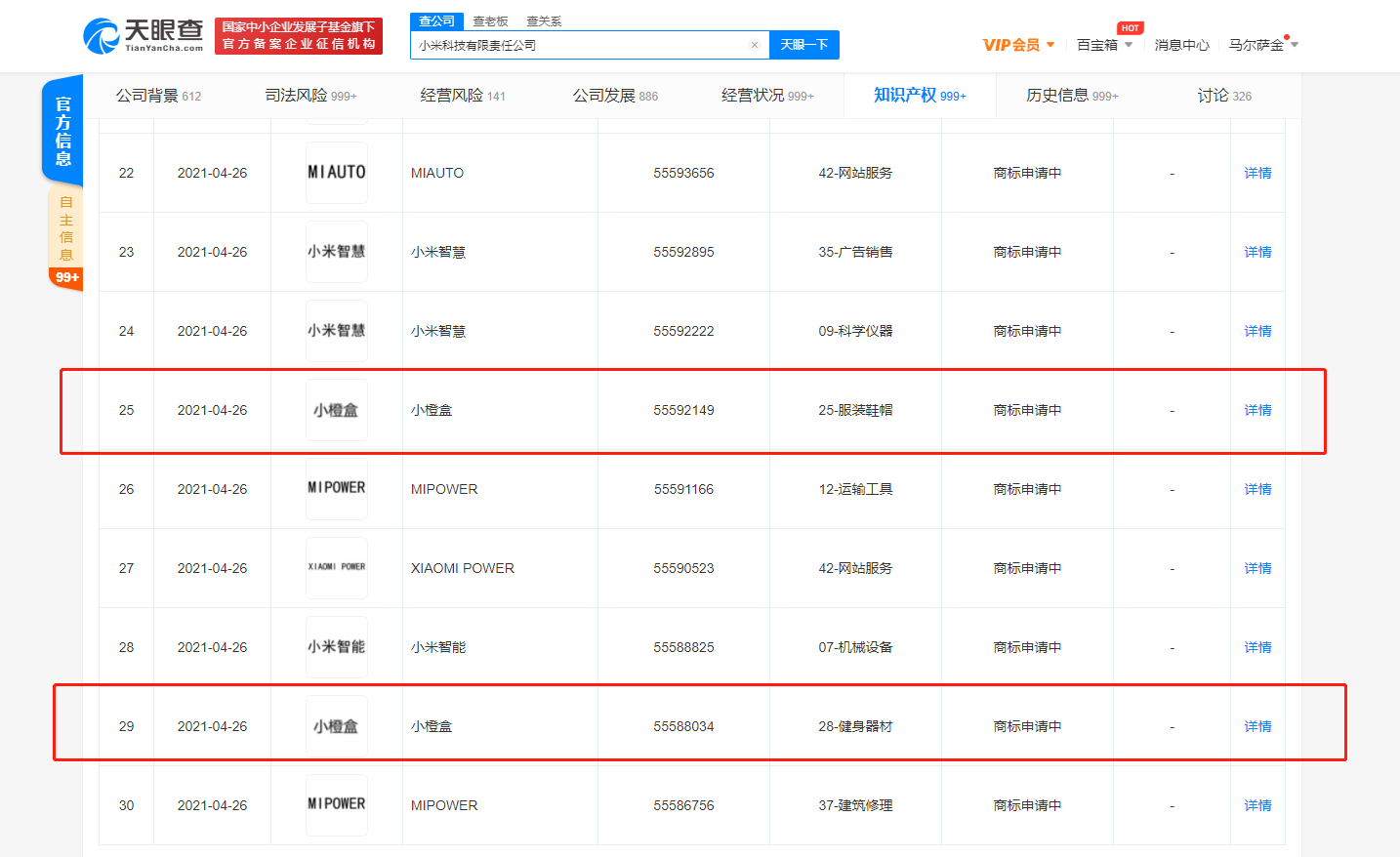Click the 07-机械设备 category cell
Image resolution: width=1400 pixels, height=857 pixels.
(855, 647)
